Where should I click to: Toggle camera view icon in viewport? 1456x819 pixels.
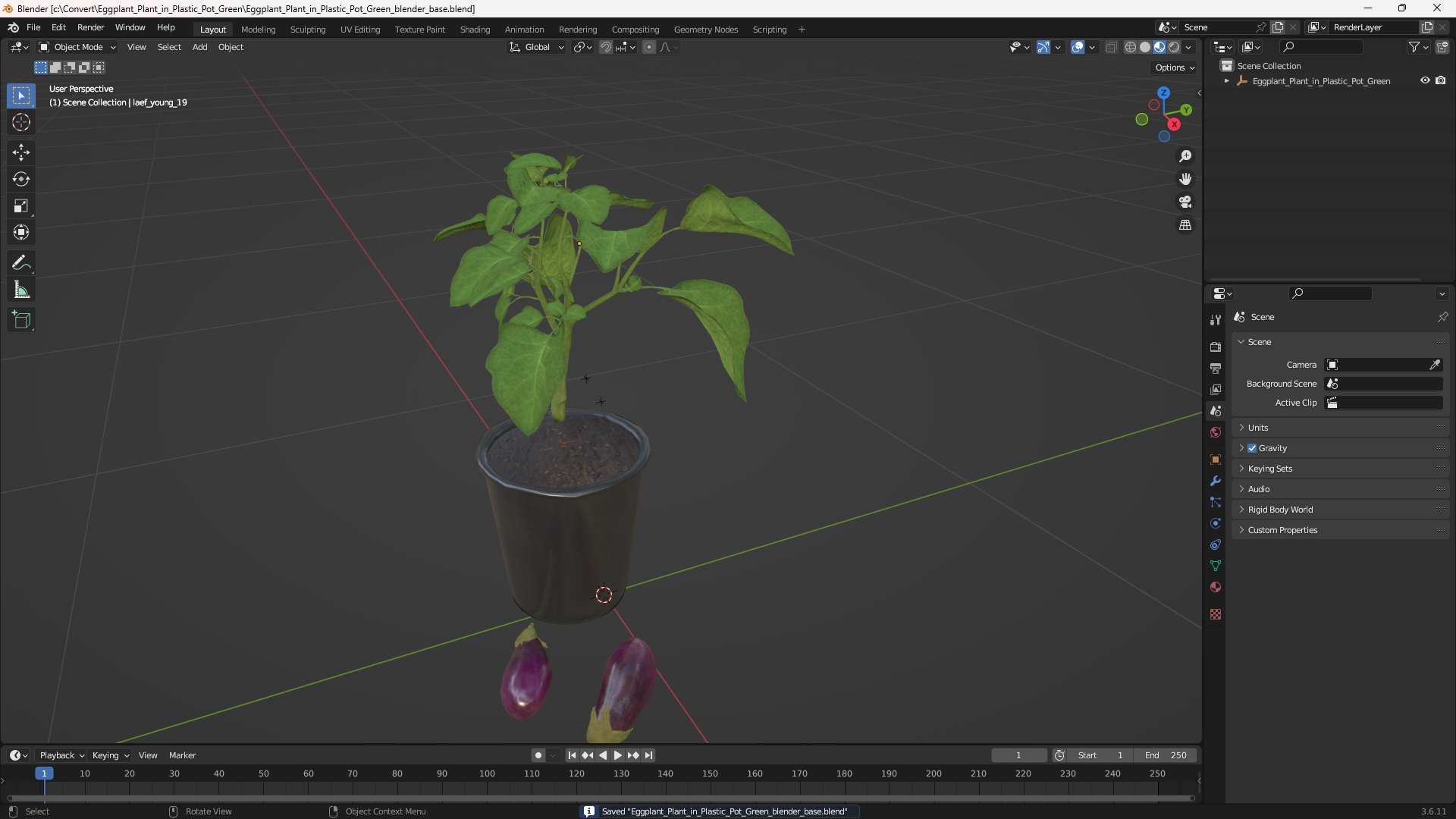pos(1185,202)
